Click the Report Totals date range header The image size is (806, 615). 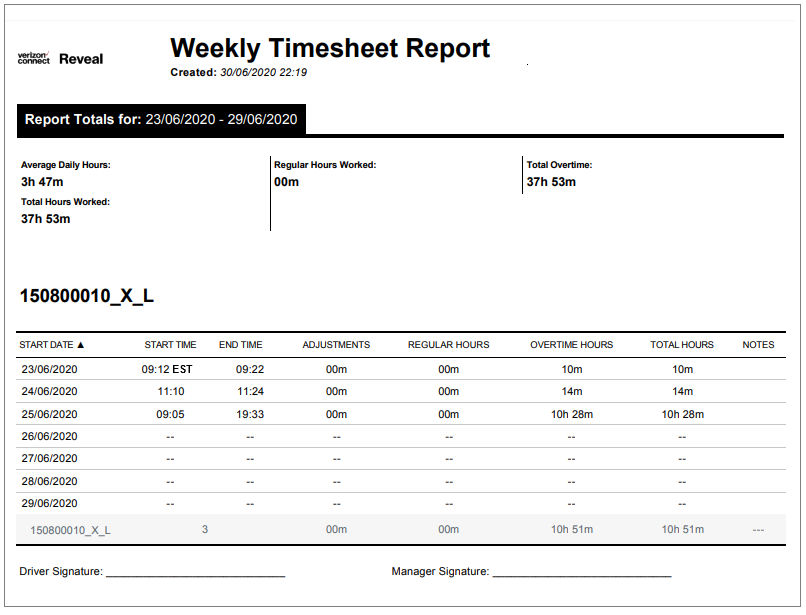[x=160, y=119]
